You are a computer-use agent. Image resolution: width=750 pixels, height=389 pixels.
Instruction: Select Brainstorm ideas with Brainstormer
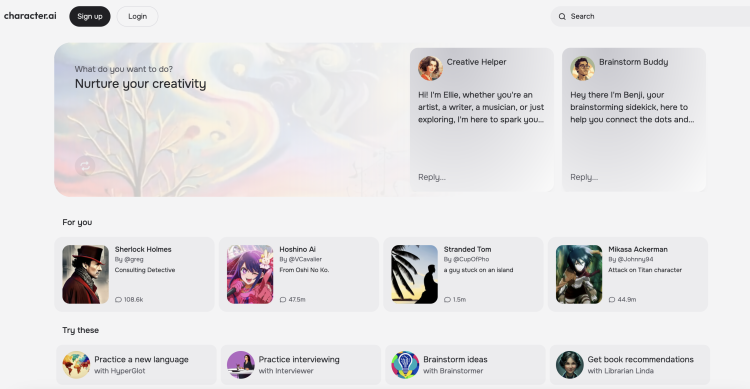click(465, 365)
